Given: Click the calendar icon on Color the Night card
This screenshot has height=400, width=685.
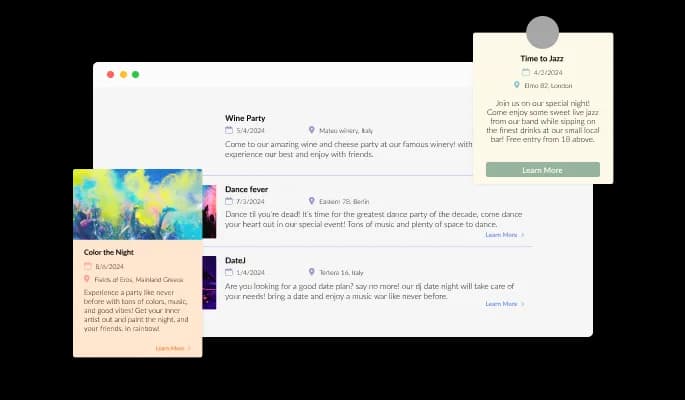Looking at the screenshot, I should (87, 266).
